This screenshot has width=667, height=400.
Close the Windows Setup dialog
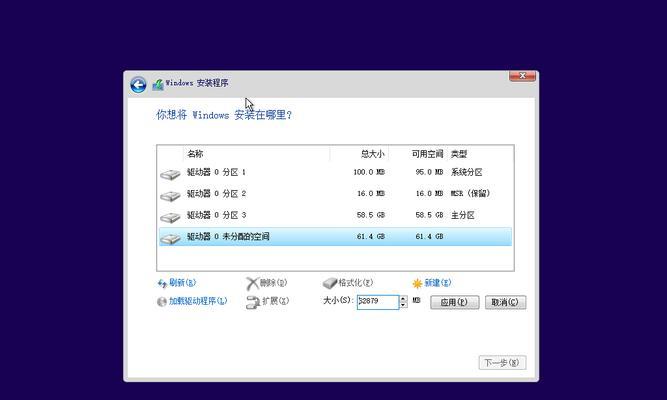click(522, 76)
